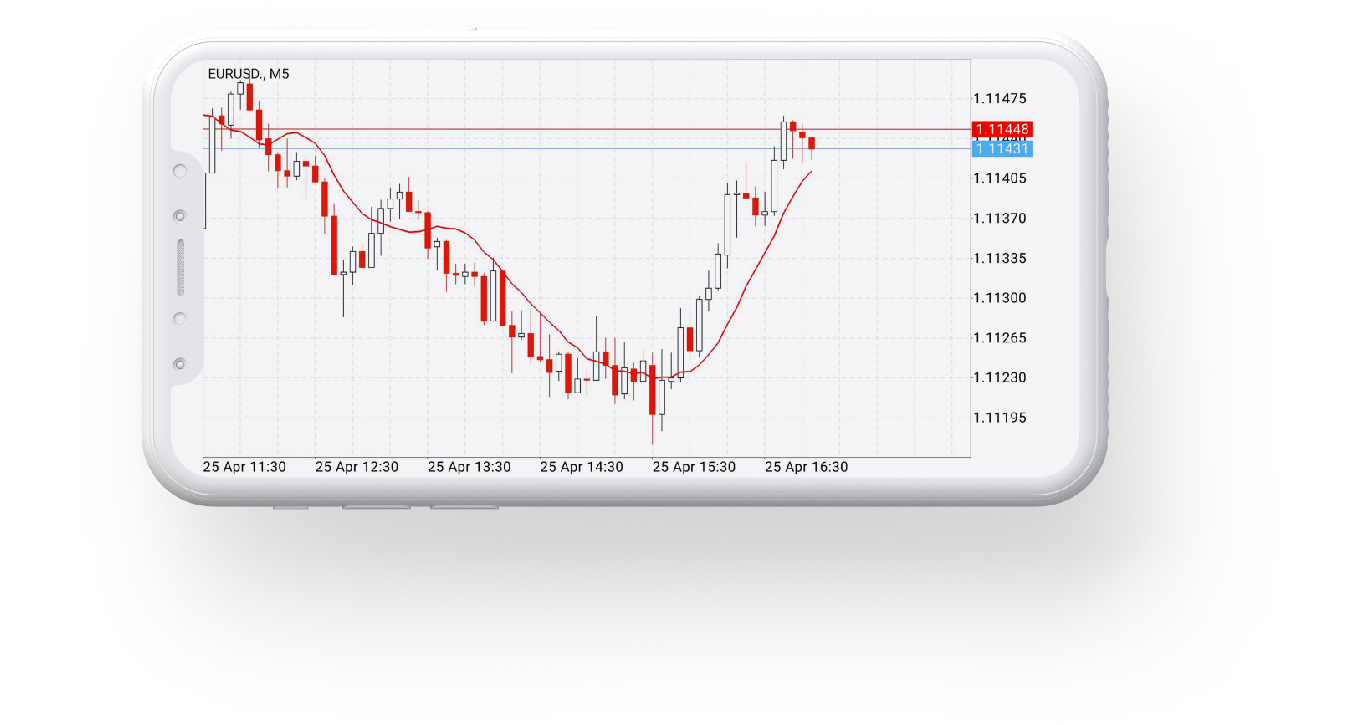This screenshot has height=725, width=1359.
Task: Select the 25 Apr 13:30 time label
Action: coord(469,467)
